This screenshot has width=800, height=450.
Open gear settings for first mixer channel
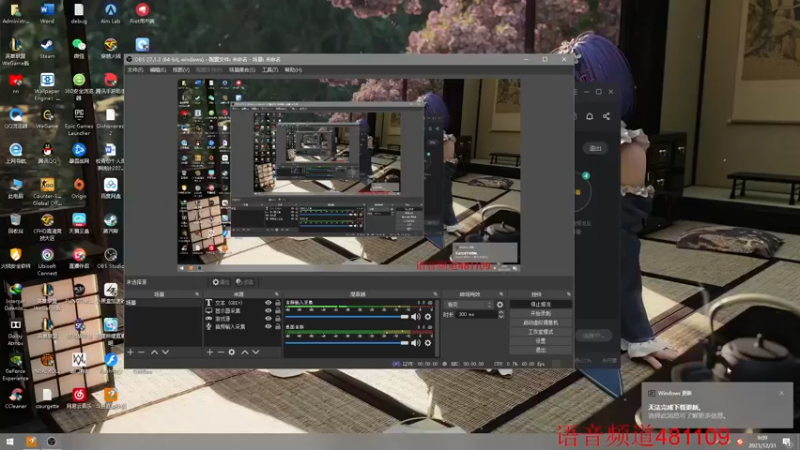(428, 317)
